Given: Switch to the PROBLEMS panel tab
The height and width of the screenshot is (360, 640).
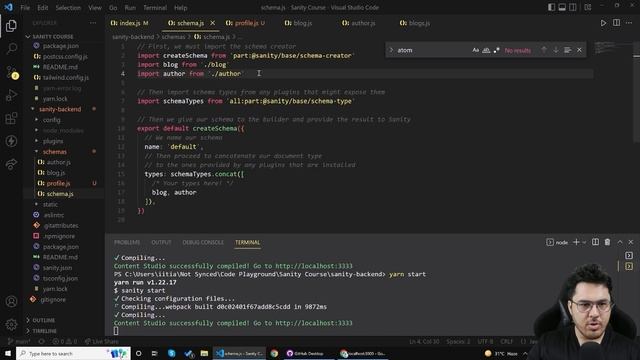Looking at the screenshot, I should [127, 242].
